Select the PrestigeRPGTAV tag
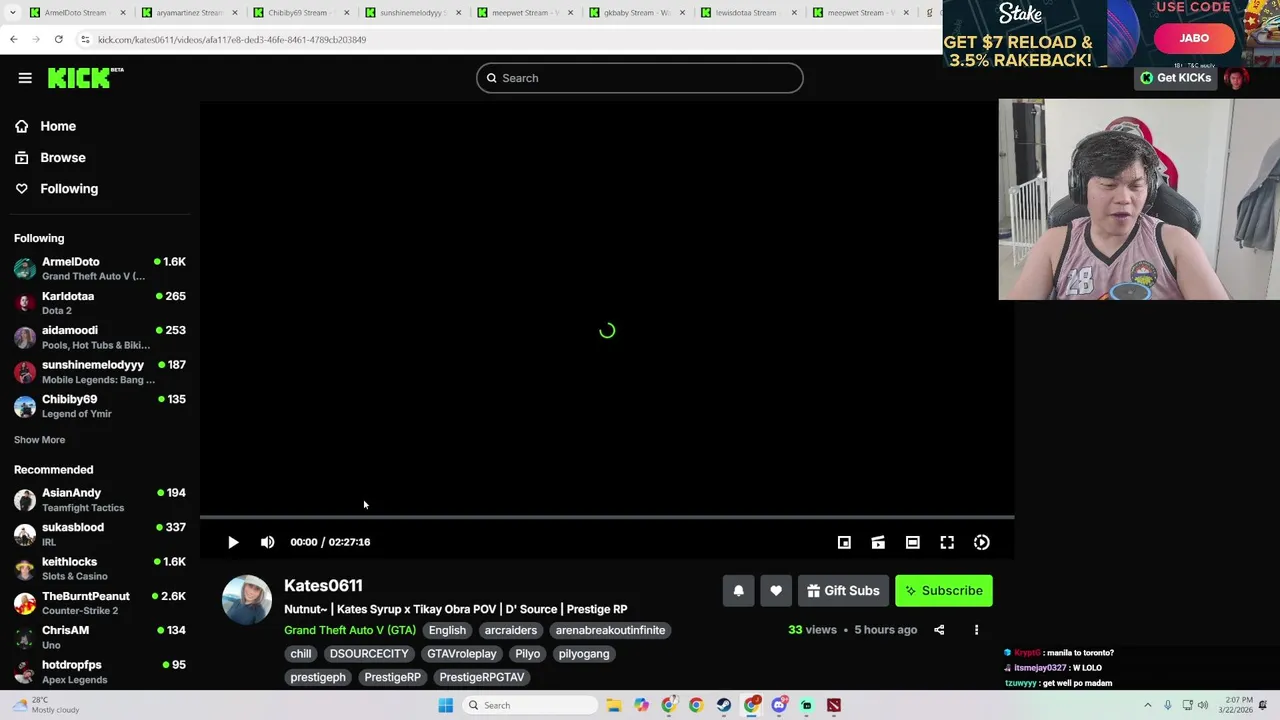This screenshot has width=1280, height=720. pyautogui.click(x=482, y=677)
